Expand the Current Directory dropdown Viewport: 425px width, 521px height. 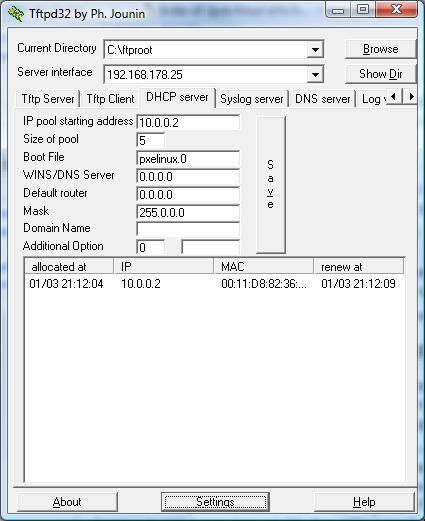coord(315,50)
